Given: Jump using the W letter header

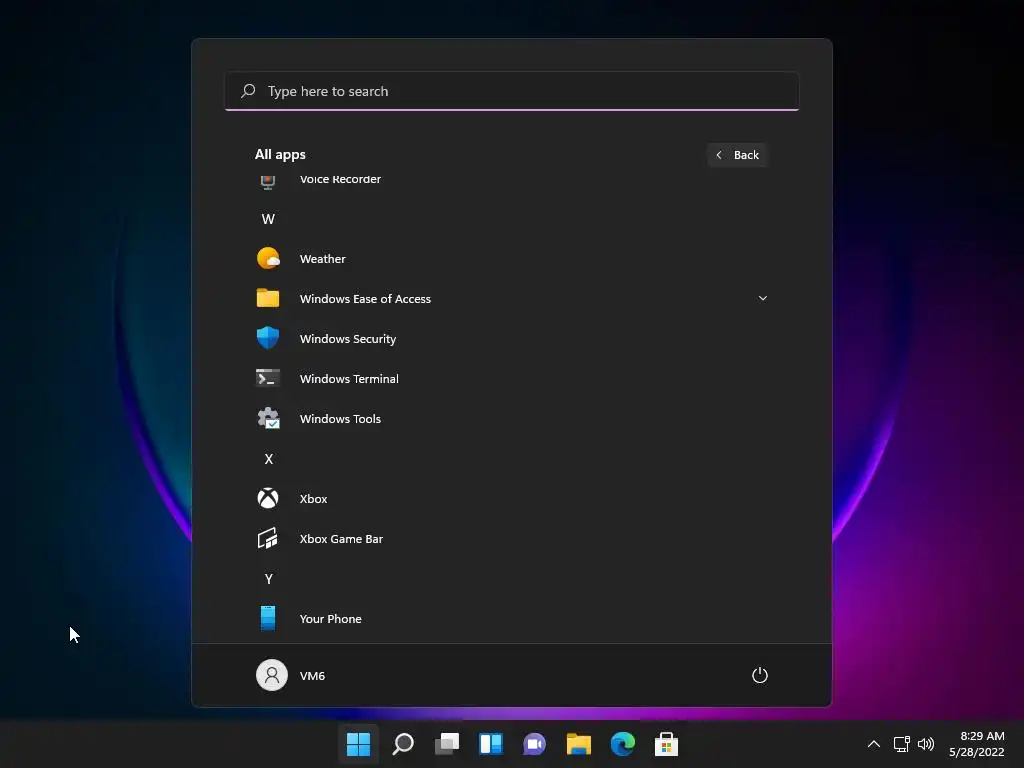Looking at the screenshot, I should pyautogui.click(x=268, y=219).
